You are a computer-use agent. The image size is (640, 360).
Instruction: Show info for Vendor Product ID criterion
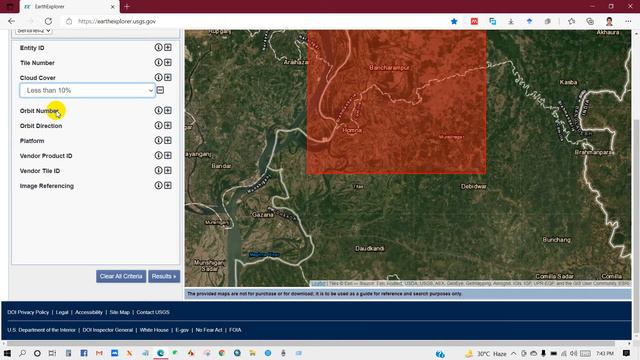tap(158, 156)
